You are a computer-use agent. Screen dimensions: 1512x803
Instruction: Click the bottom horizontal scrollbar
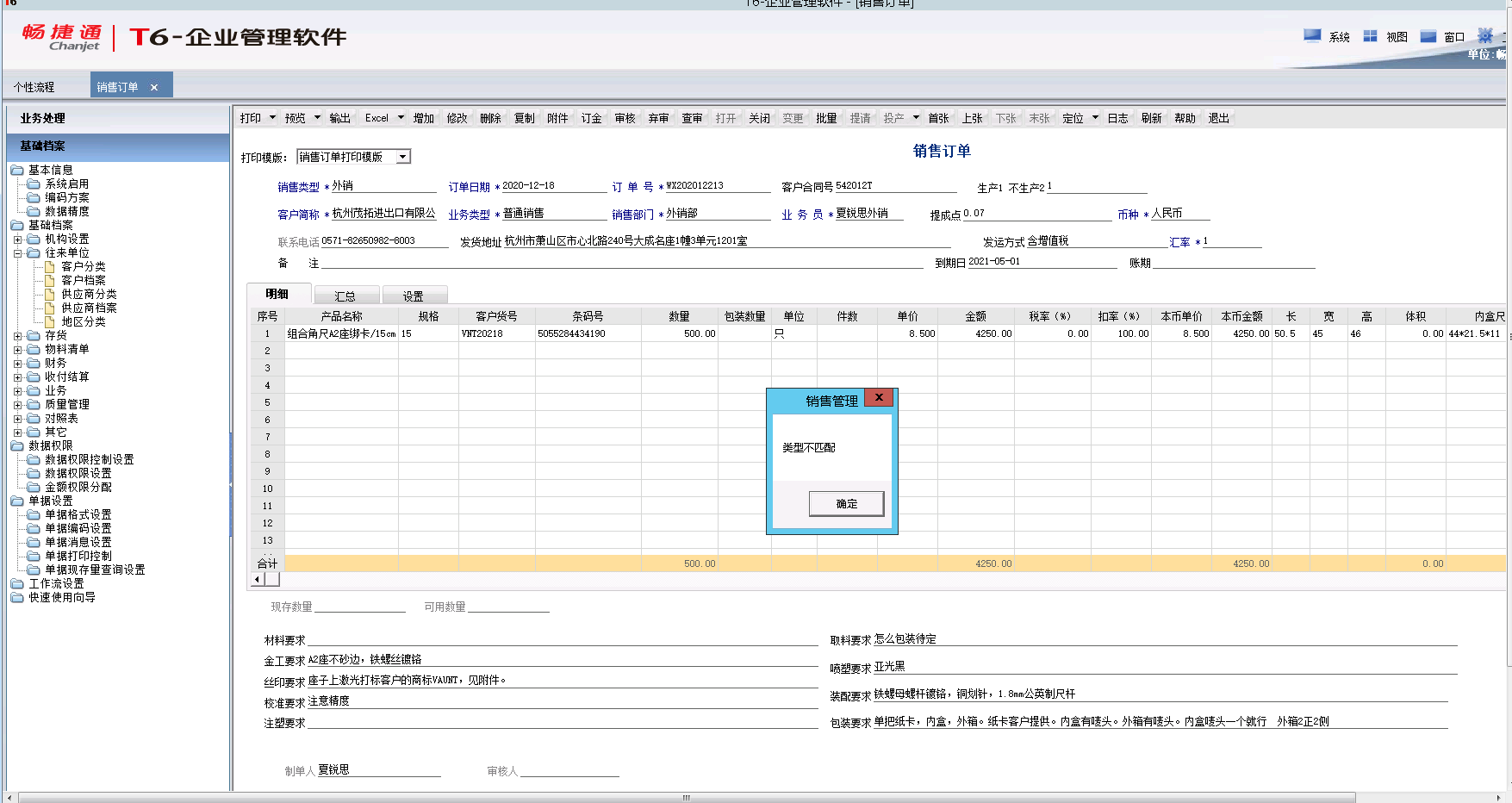click(686, 797)
